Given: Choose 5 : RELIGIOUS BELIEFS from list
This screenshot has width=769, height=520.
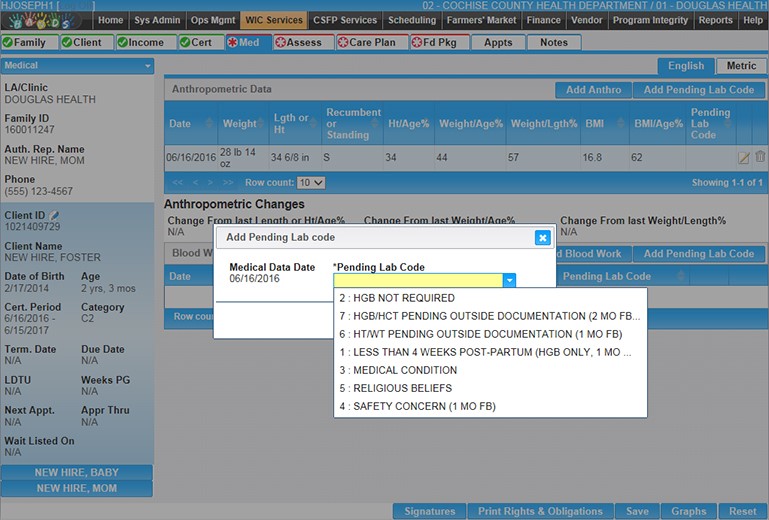Looking at the screenshot, I should 395,388.
